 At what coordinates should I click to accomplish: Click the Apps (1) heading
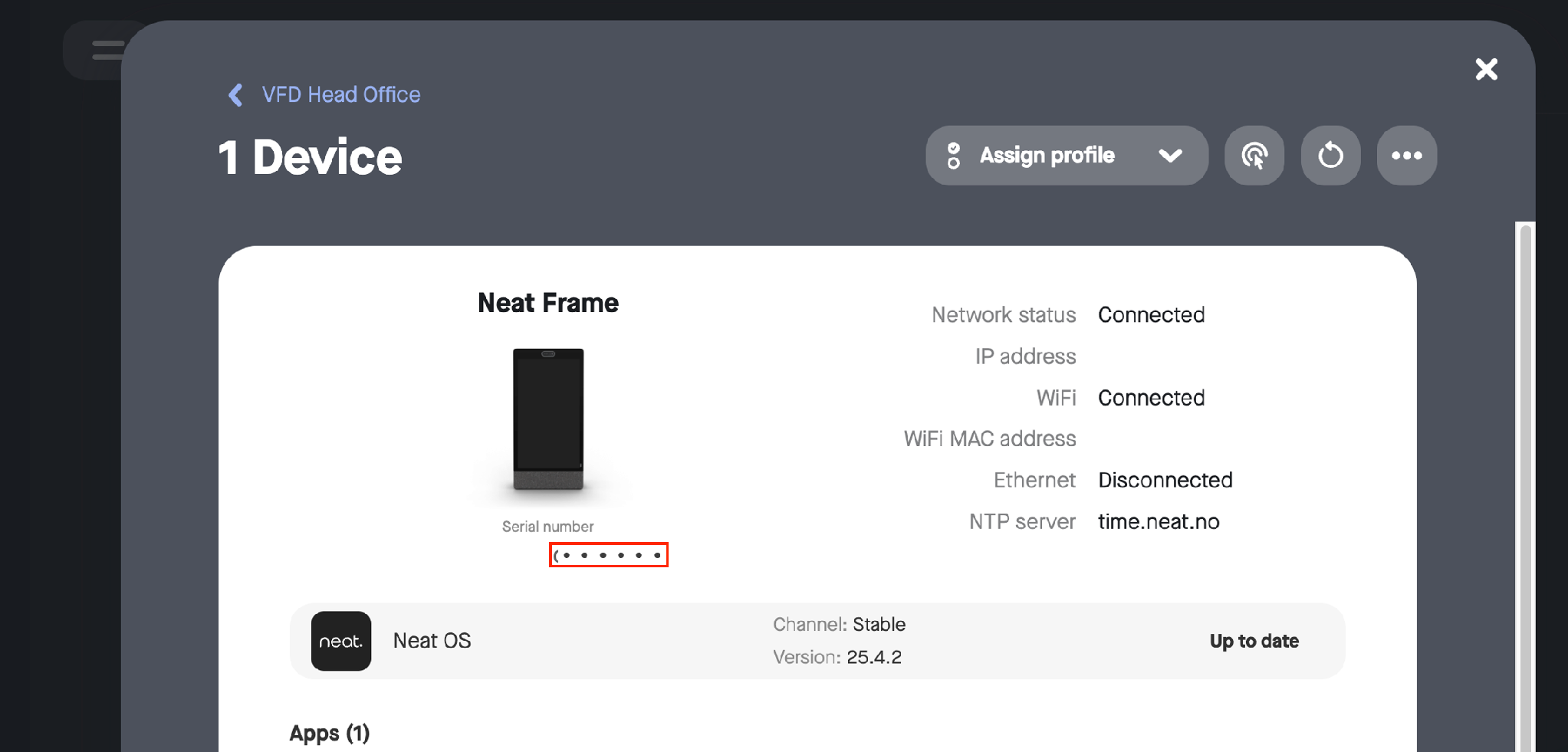[330, 734]
